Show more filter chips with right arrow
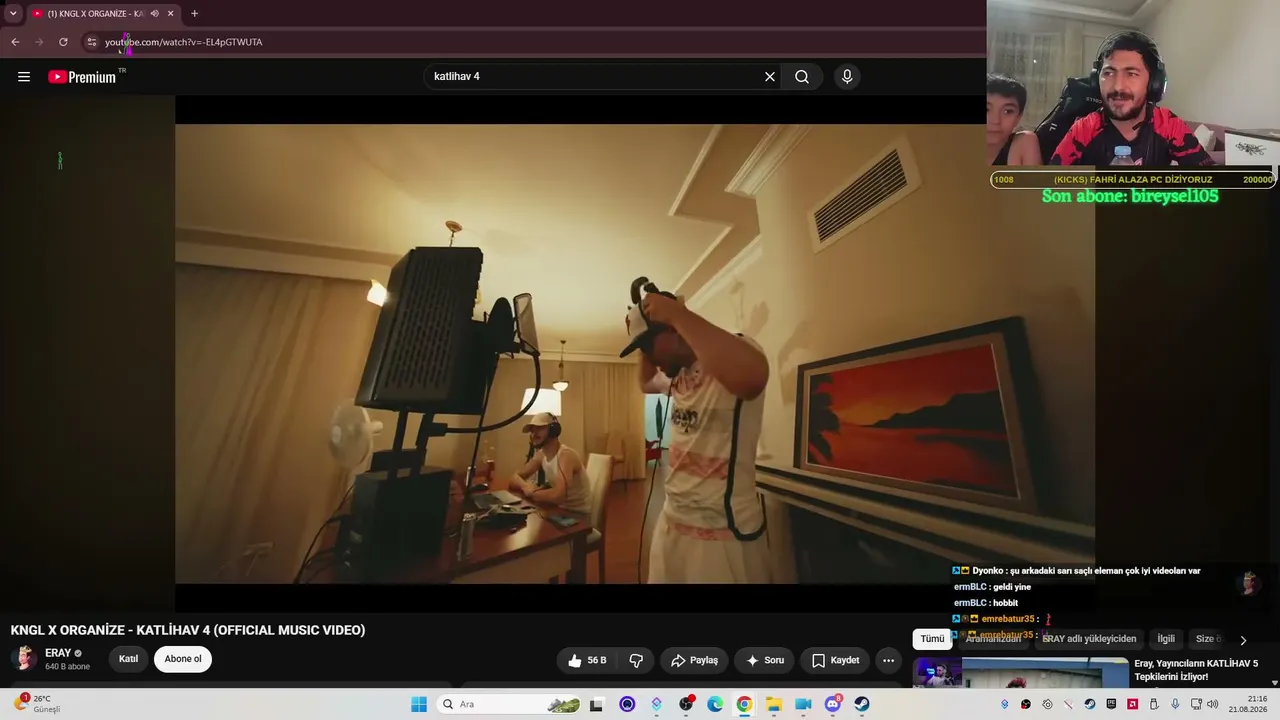This screenshot has width=1280, height=720. click(1243, 640)
